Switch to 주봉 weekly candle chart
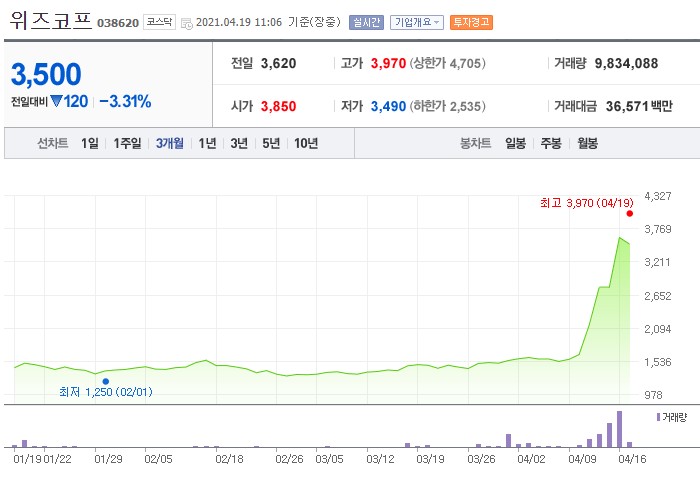The height and width of the screenshot is (481, 700). click(551, 143)
